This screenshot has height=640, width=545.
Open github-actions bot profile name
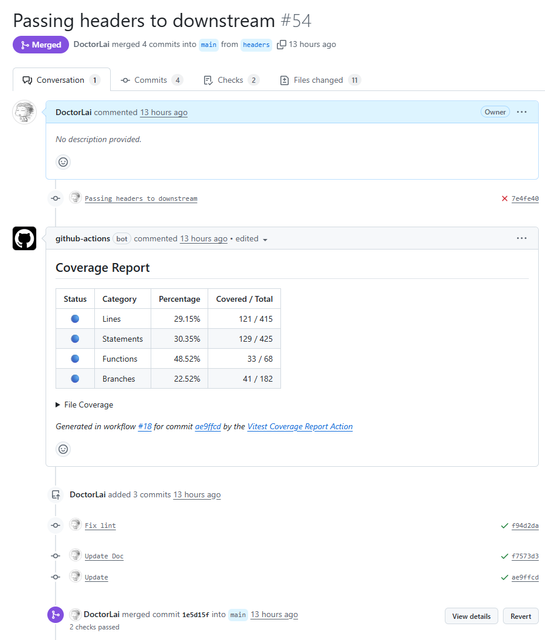[83, 238]
